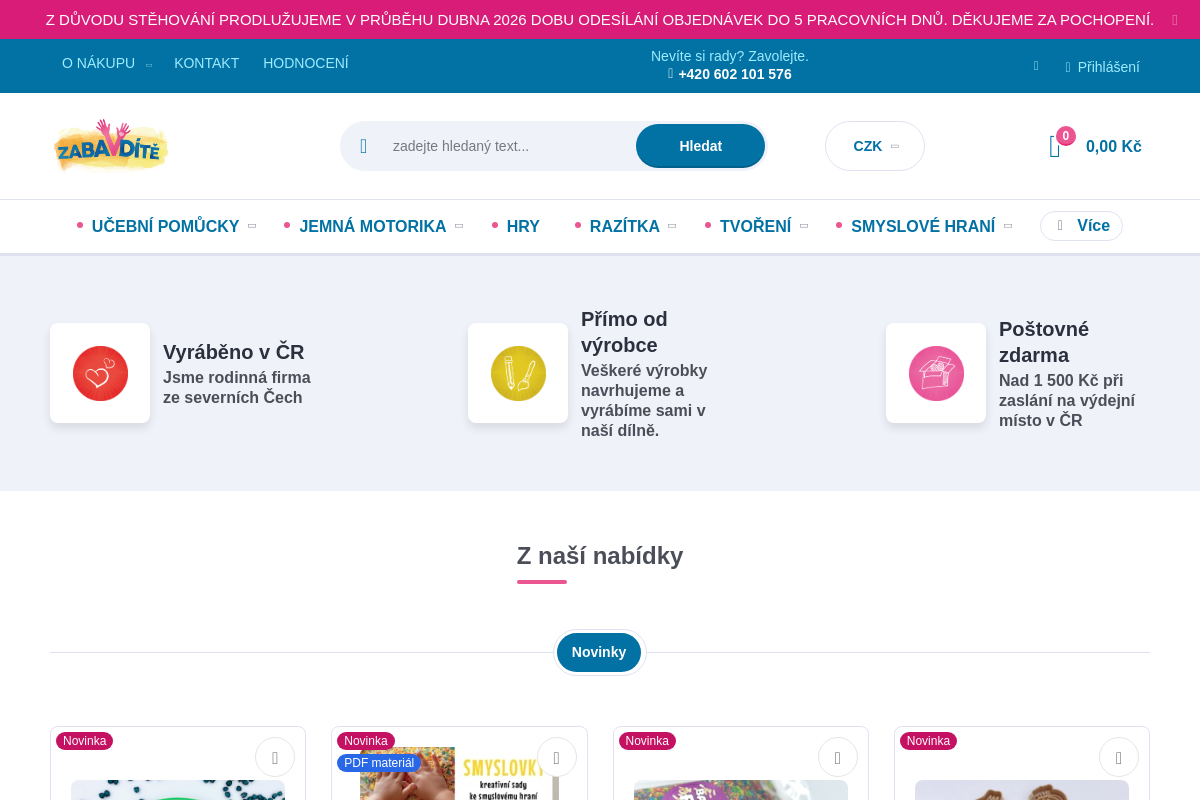Click favorite icon on fourth Novinka product
Screen dimensions: 1200x800
1119,757
